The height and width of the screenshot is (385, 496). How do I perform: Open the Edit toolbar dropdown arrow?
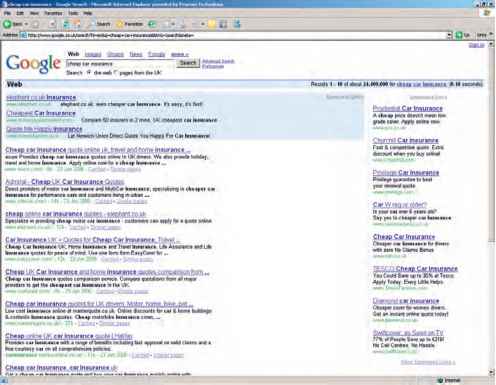(x=202, y=24)
